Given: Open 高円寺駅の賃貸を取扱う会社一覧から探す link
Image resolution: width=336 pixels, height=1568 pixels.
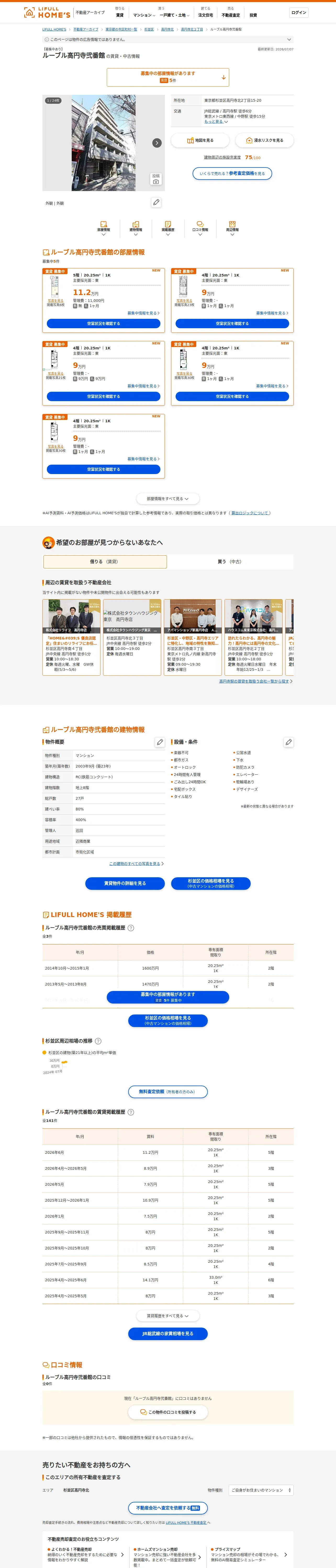Looking at the screenshot, I should (x=254, y=681).
